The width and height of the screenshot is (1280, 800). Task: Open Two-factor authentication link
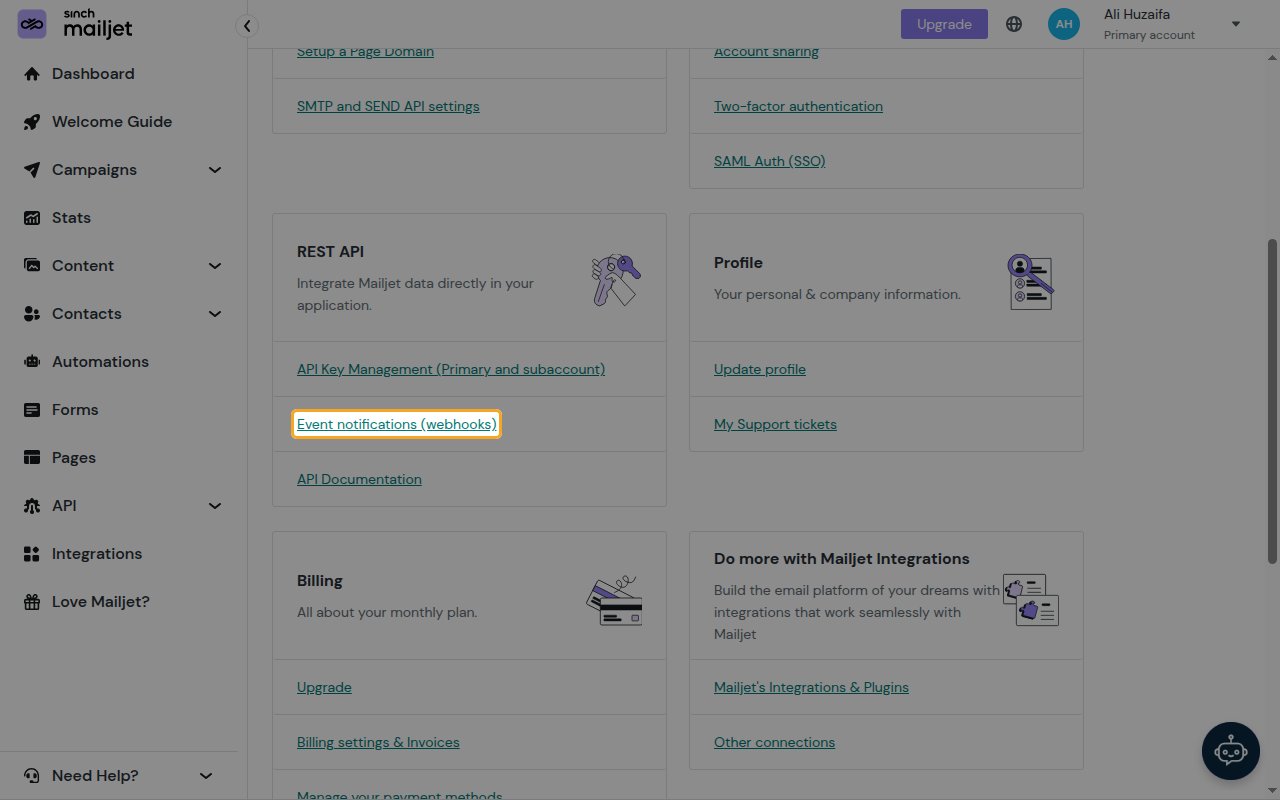(798, 106)
